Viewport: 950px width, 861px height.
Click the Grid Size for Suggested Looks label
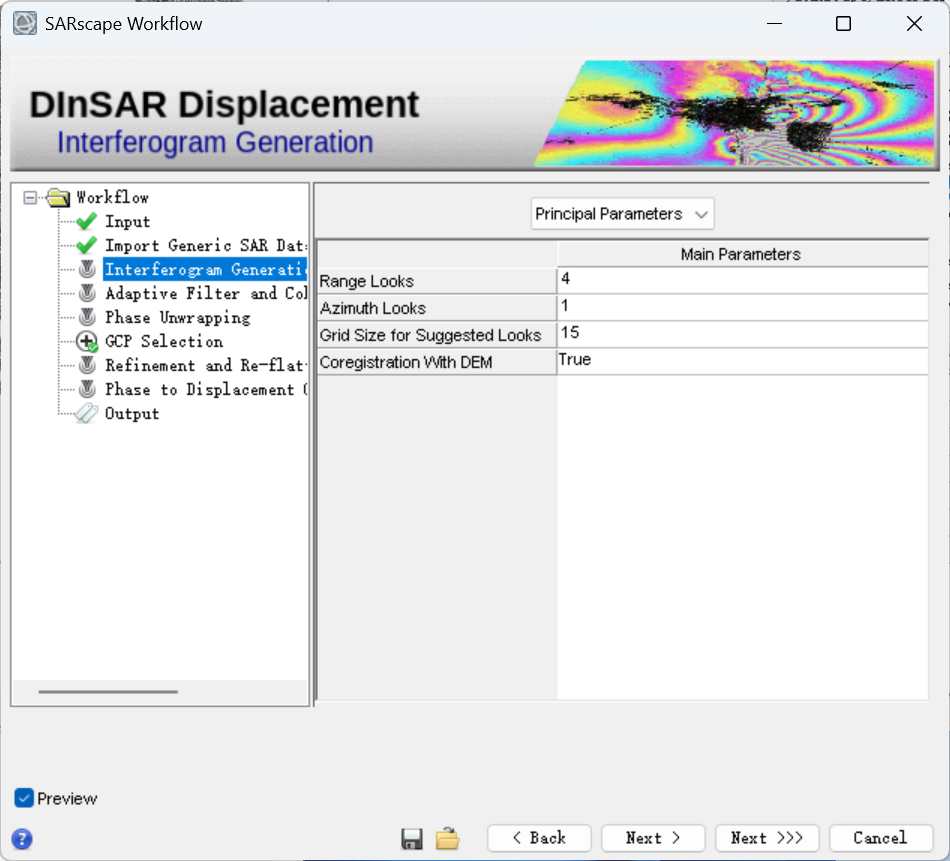[x=430, y=335]
